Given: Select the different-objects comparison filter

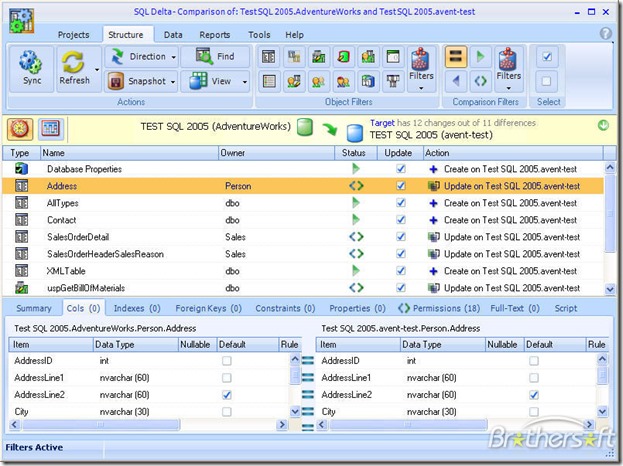Looking at the screenshot, I should [x=480, y=81].
